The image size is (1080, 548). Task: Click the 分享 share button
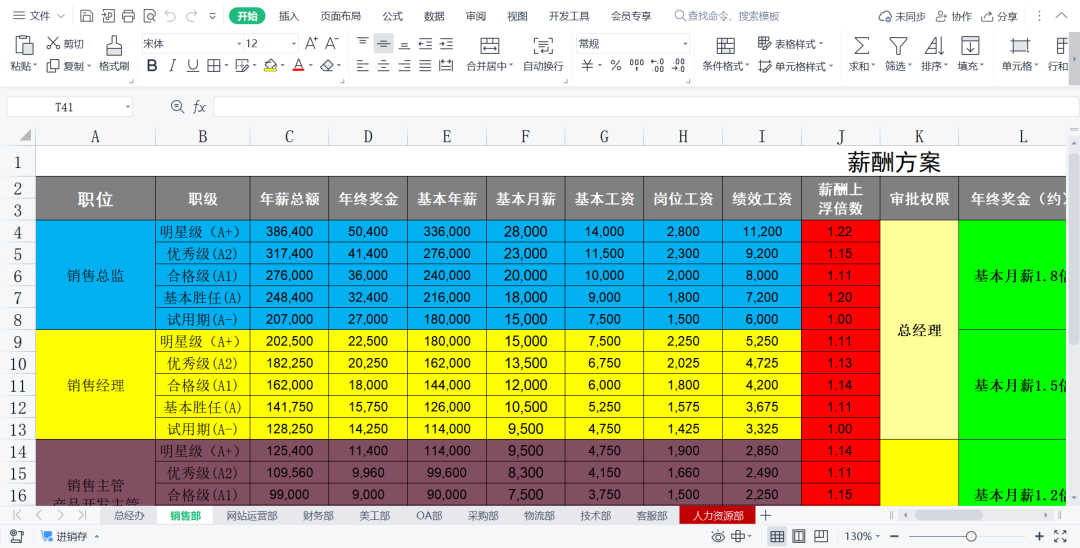pyautogui.click(x=1000, y=16)
